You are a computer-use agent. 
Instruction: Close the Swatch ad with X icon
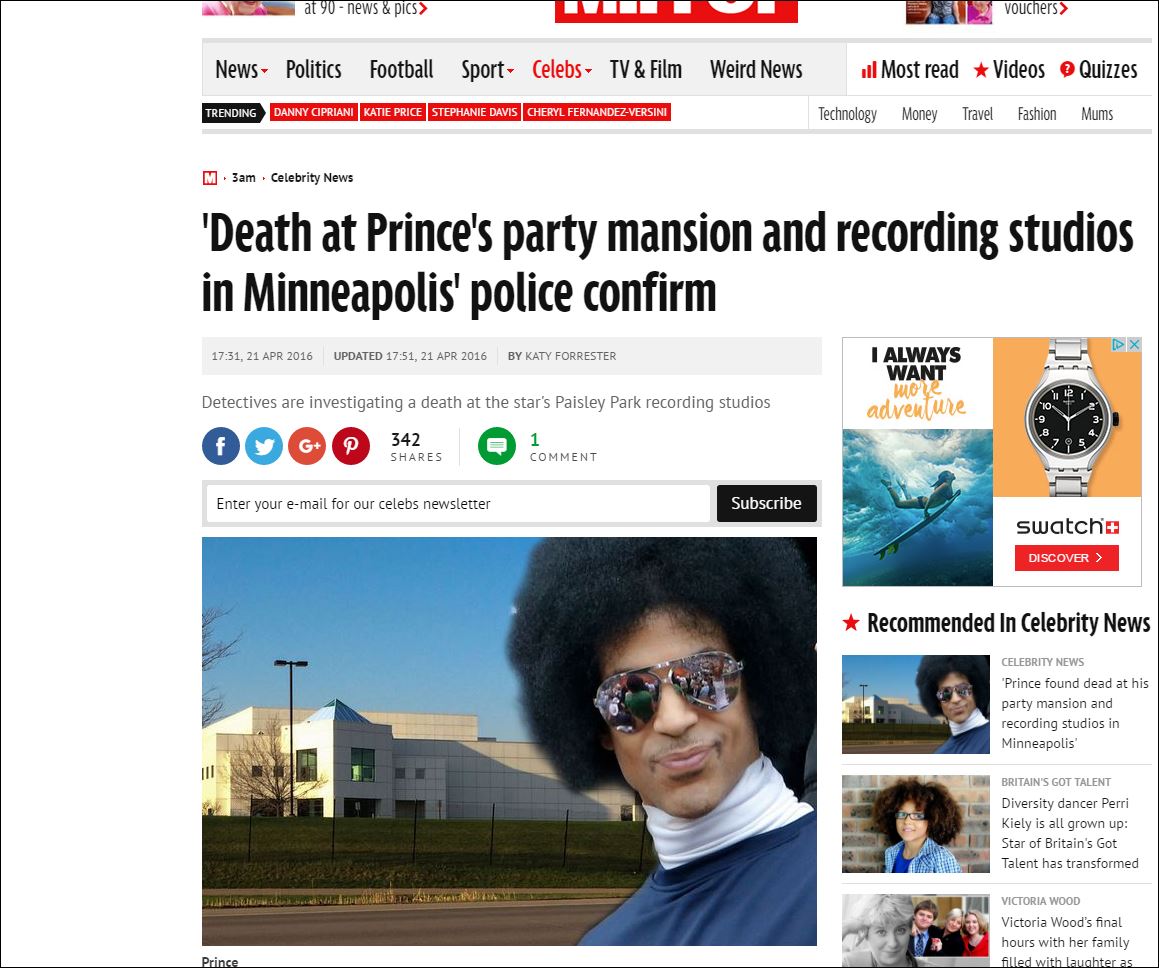pos(1134,344)
